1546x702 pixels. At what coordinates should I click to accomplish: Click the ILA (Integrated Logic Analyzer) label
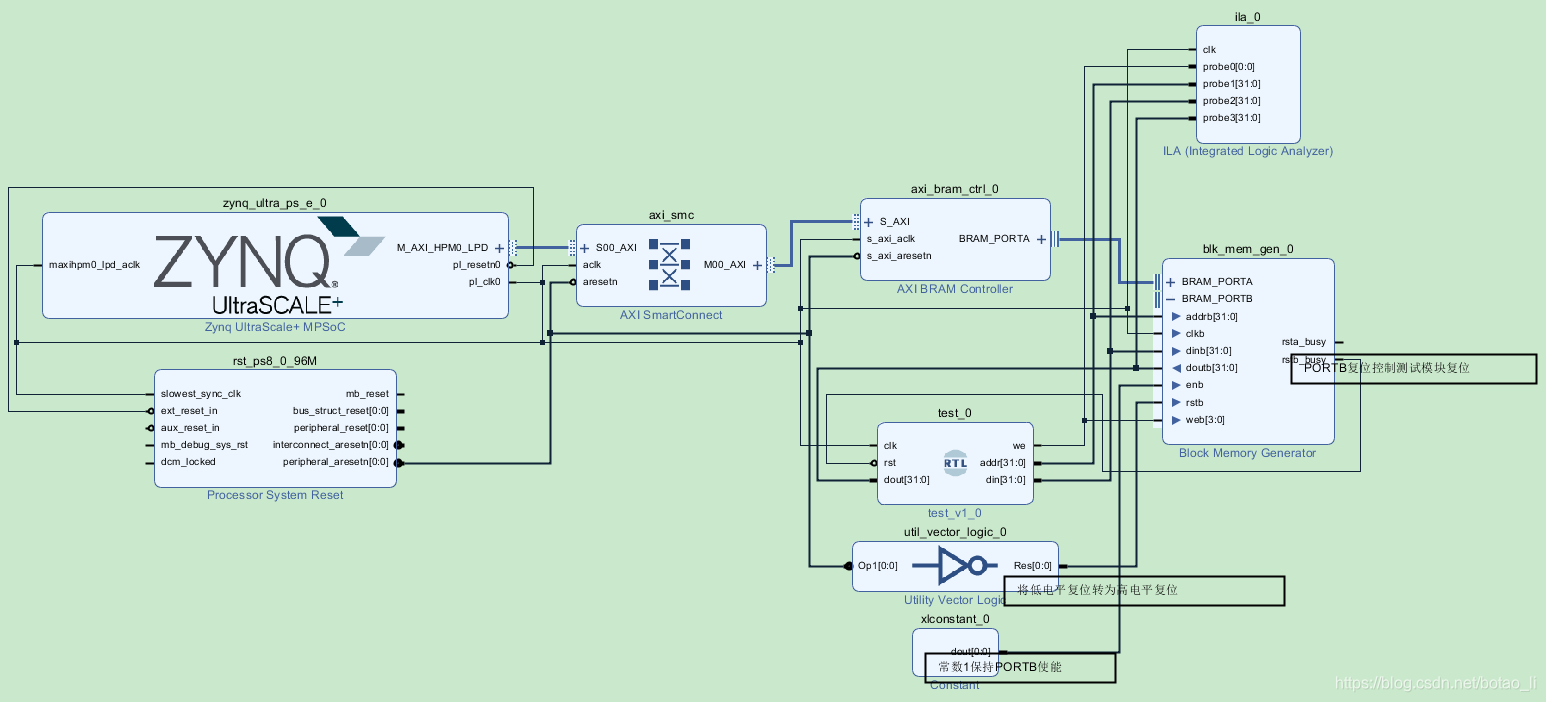point(1248,151)
